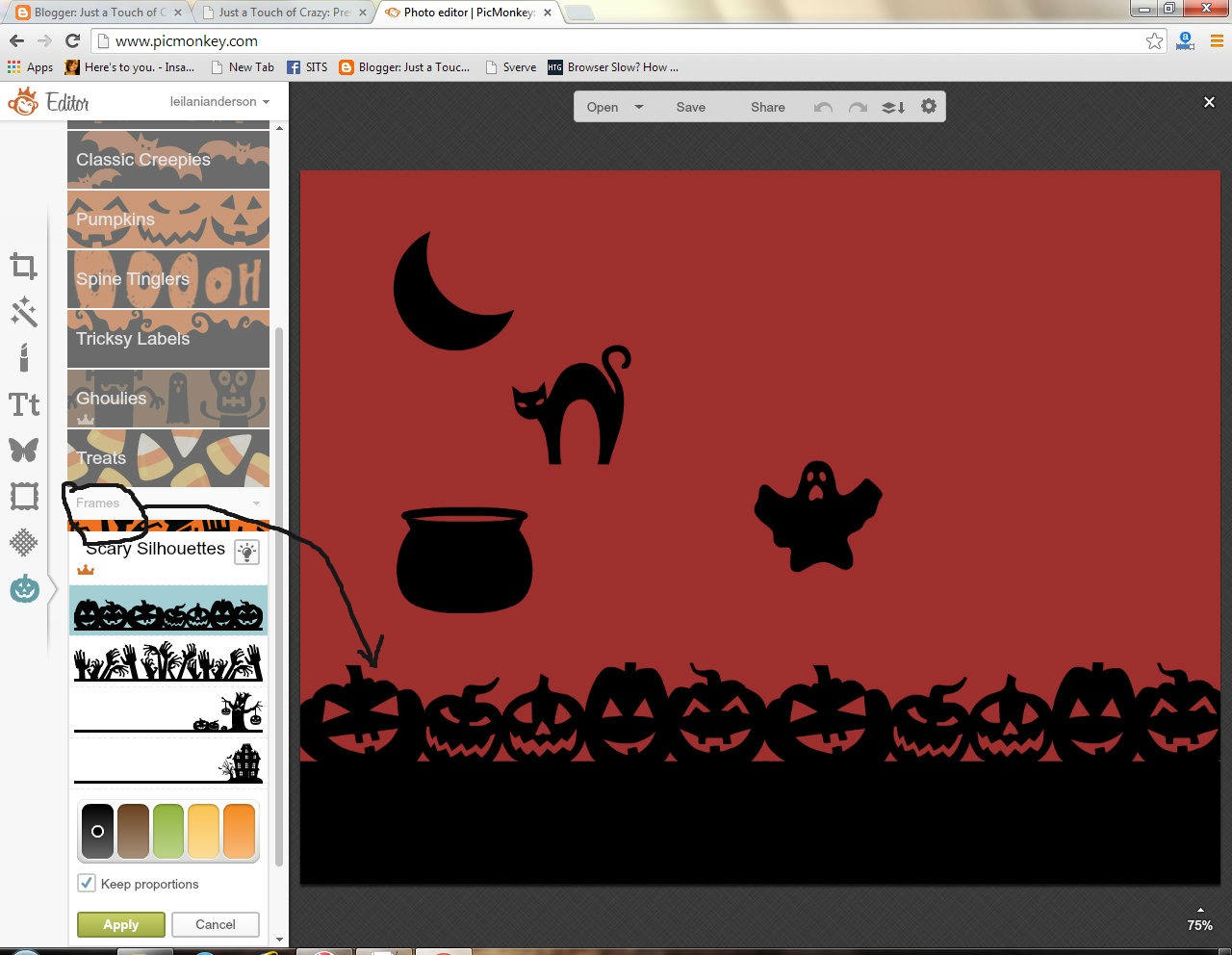Open the Text Tt tool
The height and width of the screenshot is (955, 1232).
[24, 404]
